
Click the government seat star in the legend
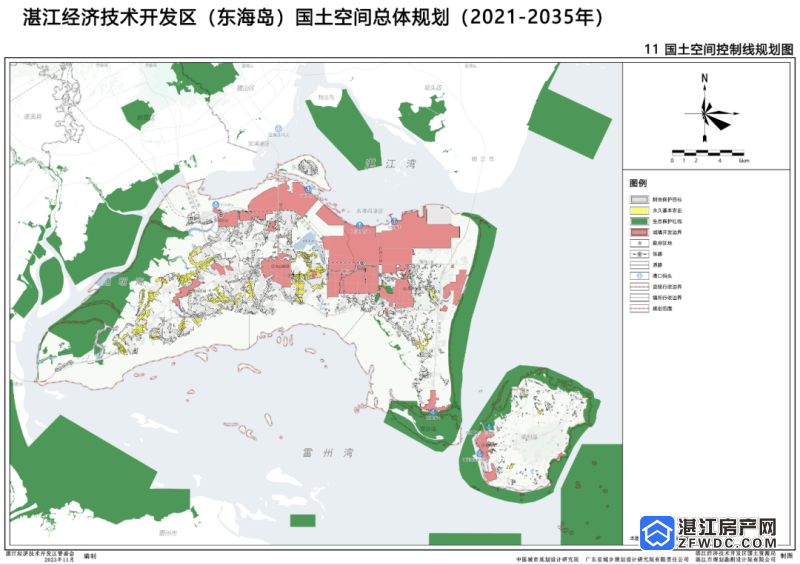point(640,243)
